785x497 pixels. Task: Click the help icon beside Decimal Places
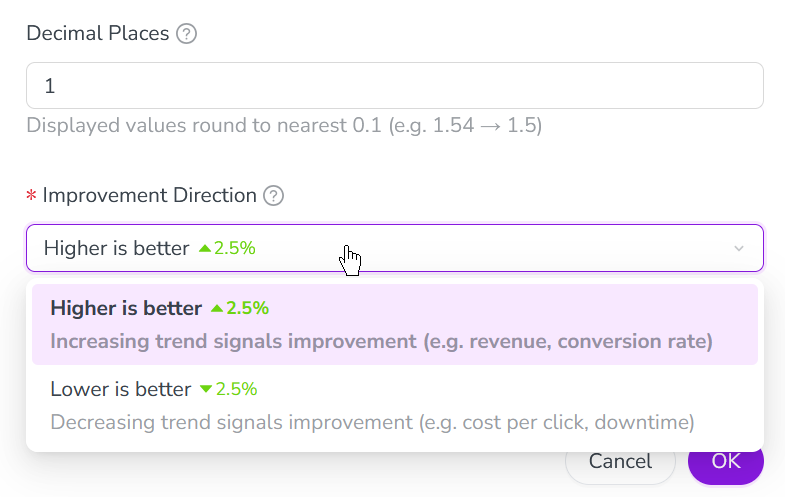click(186, 34)
